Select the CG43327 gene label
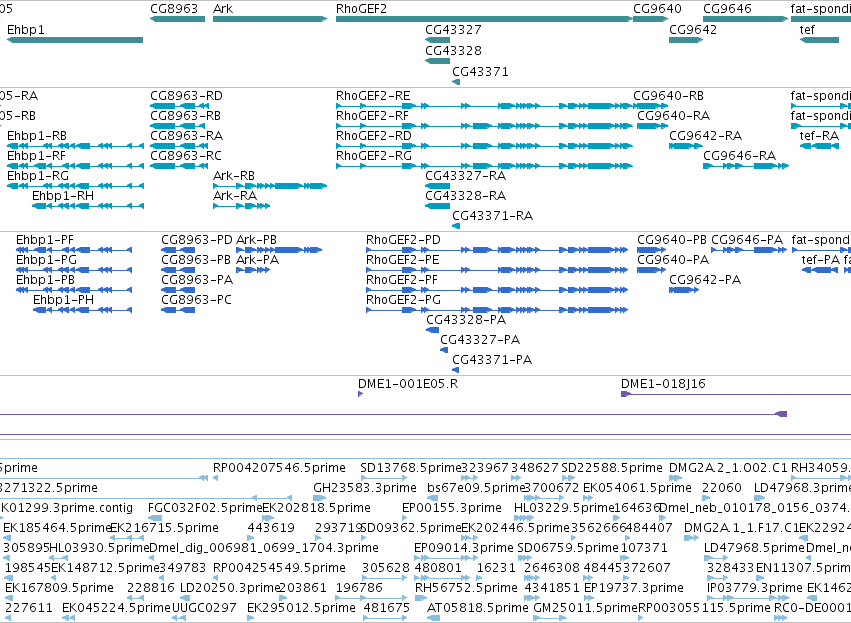Viewport: 851px width, 623px height. click(453, 30)
